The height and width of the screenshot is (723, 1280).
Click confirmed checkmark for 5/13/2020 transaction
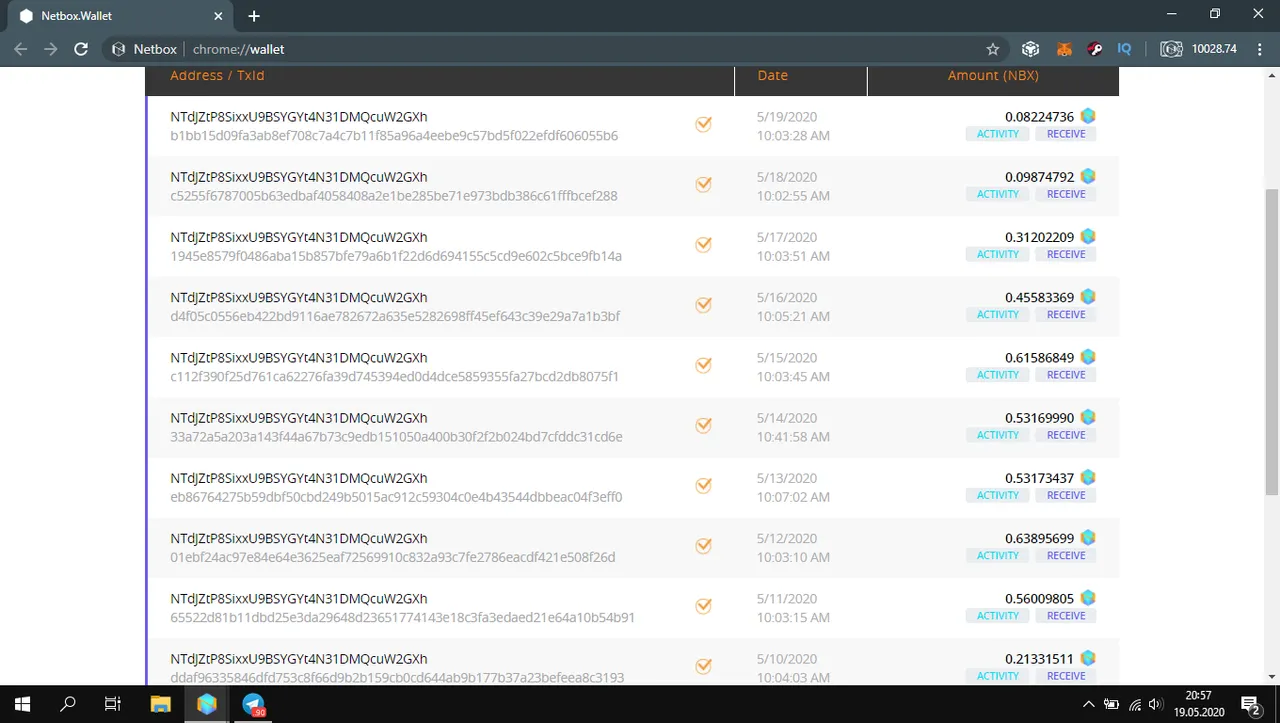(x=703, y=486)
